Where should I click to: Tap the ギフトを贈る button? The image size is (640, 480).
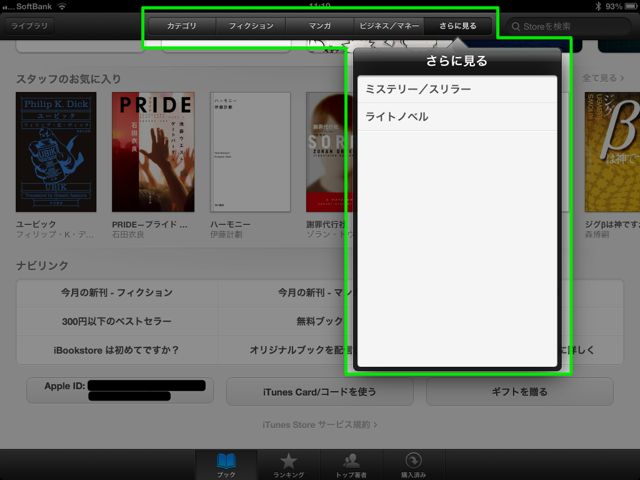point(520,392)
